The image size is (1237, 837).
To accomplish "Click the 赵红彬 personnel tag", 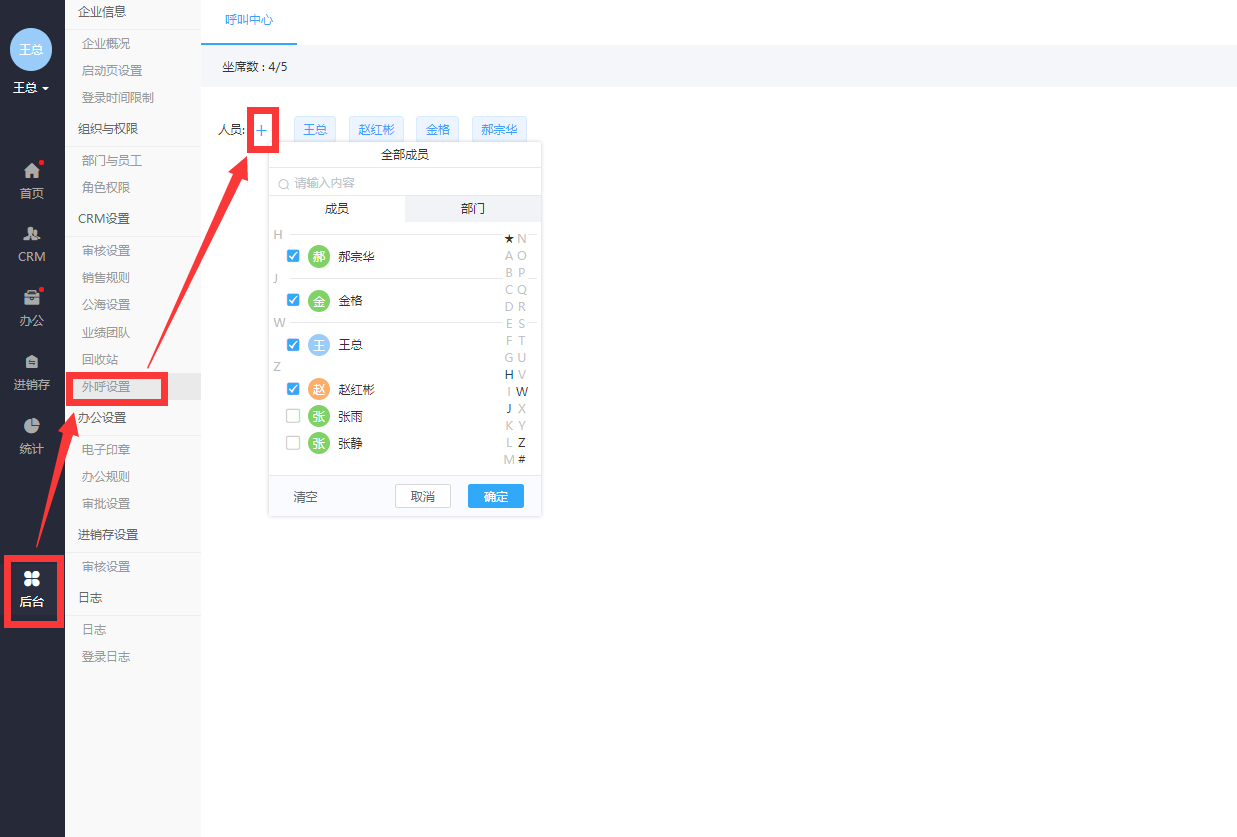I will click(376, 130).
